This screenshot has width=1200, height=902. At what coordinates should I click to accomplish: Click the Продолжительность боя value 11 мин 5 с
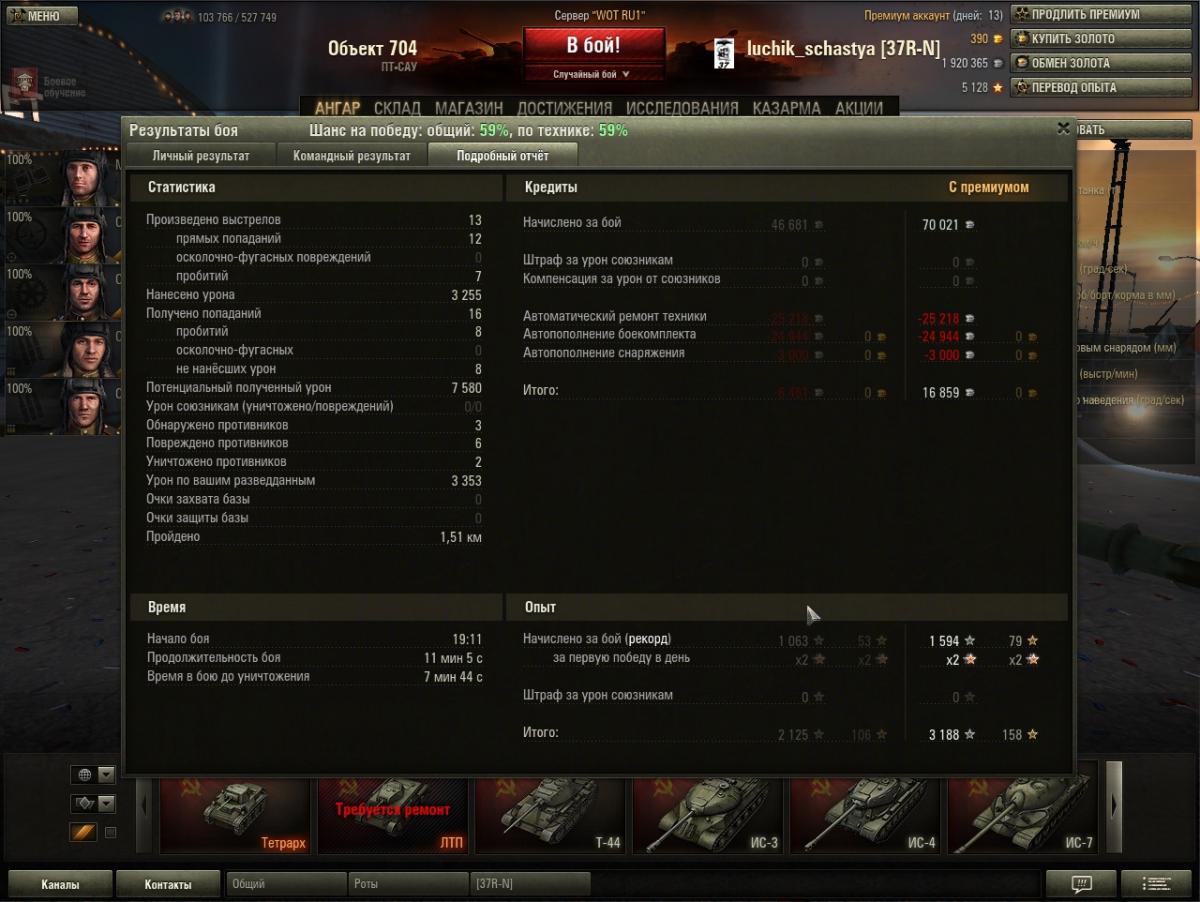[453, 658]
